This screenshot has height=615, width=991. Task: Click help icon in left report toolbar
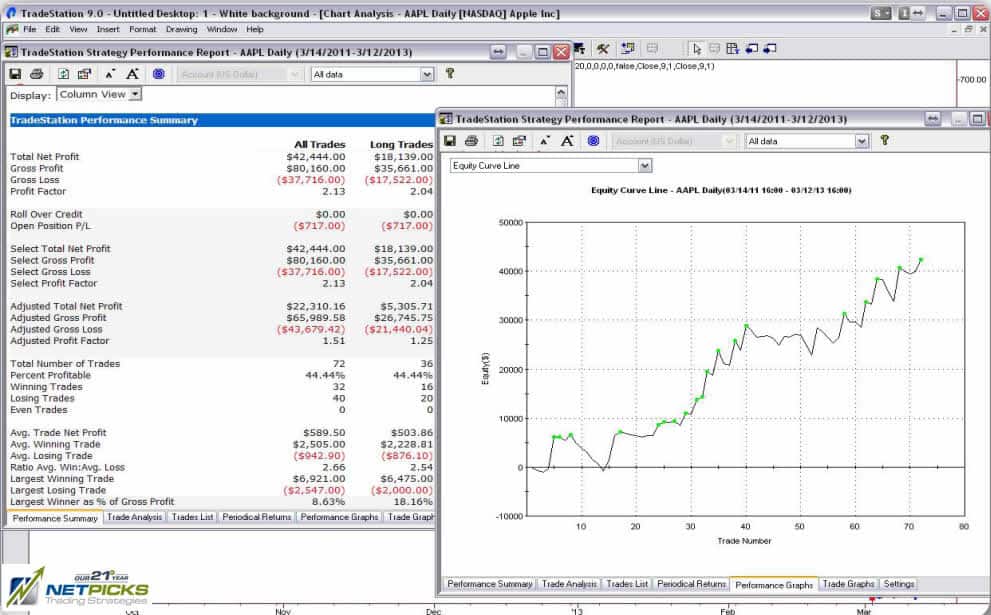point(450,73)
